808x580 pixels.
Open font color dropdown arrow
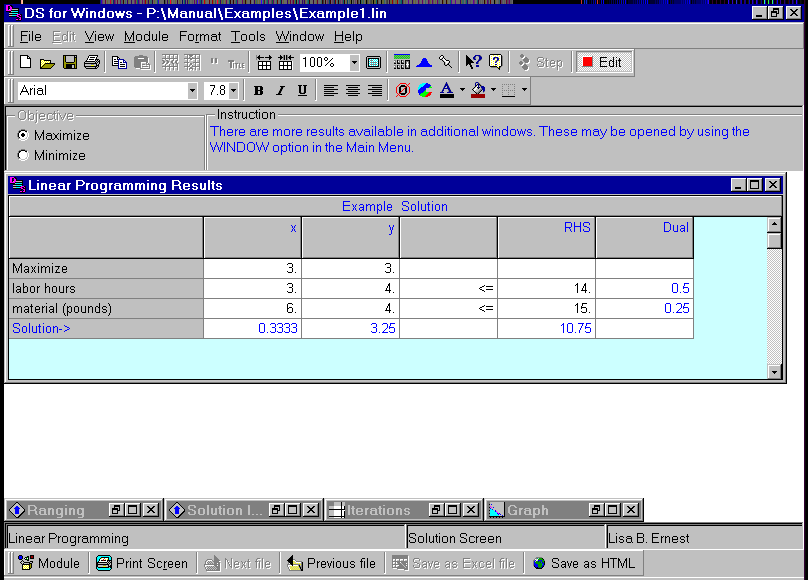(463, 91)
